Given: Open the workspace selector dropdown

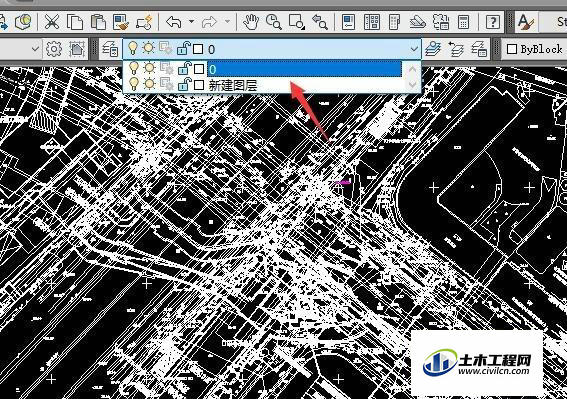Looking at the screenshot, I should [x=35, y=48].
